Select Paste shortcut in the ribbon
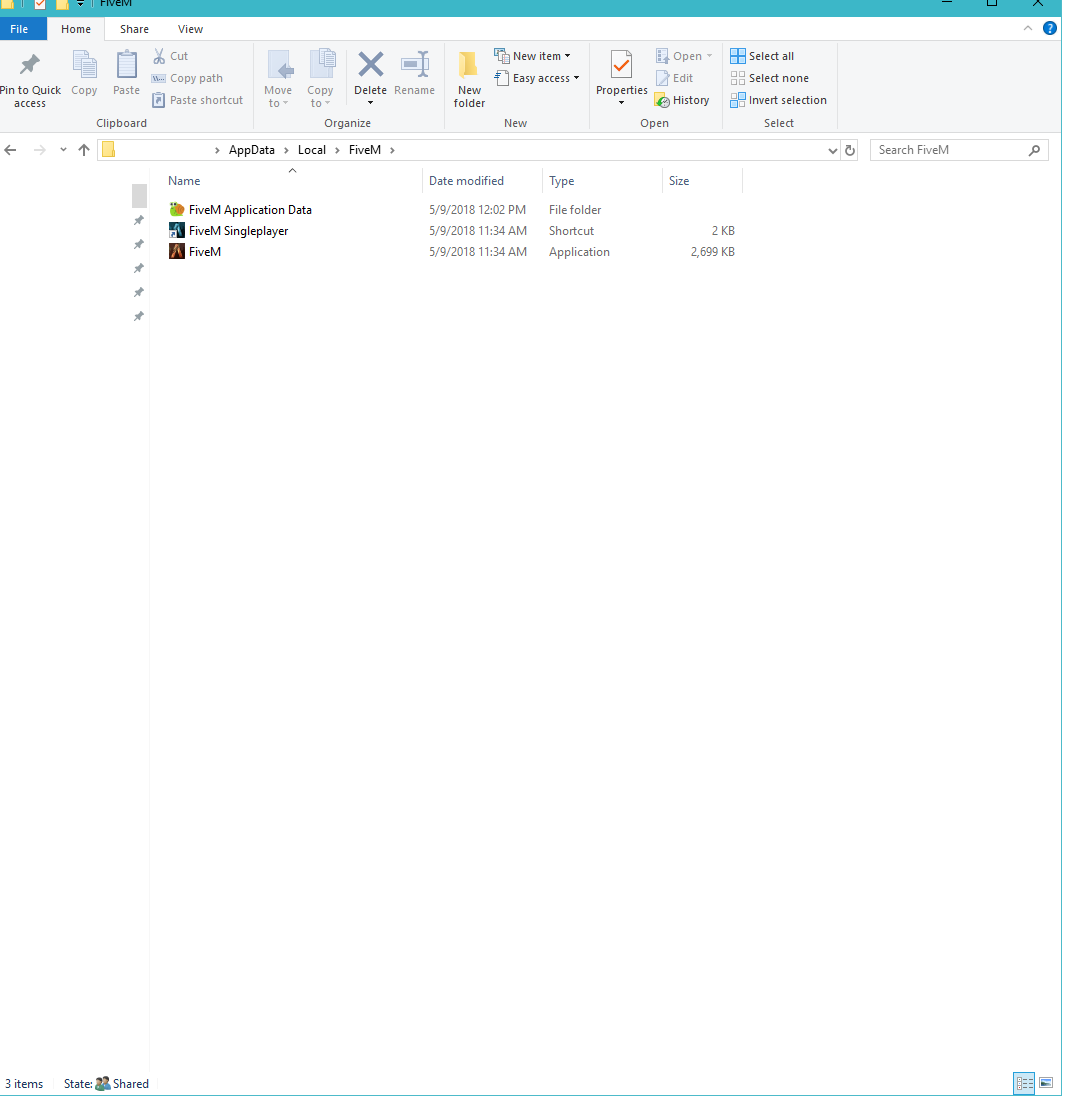Image resolution: width=1069 pixels, height=1097 pixels. [x=198, y=100]
